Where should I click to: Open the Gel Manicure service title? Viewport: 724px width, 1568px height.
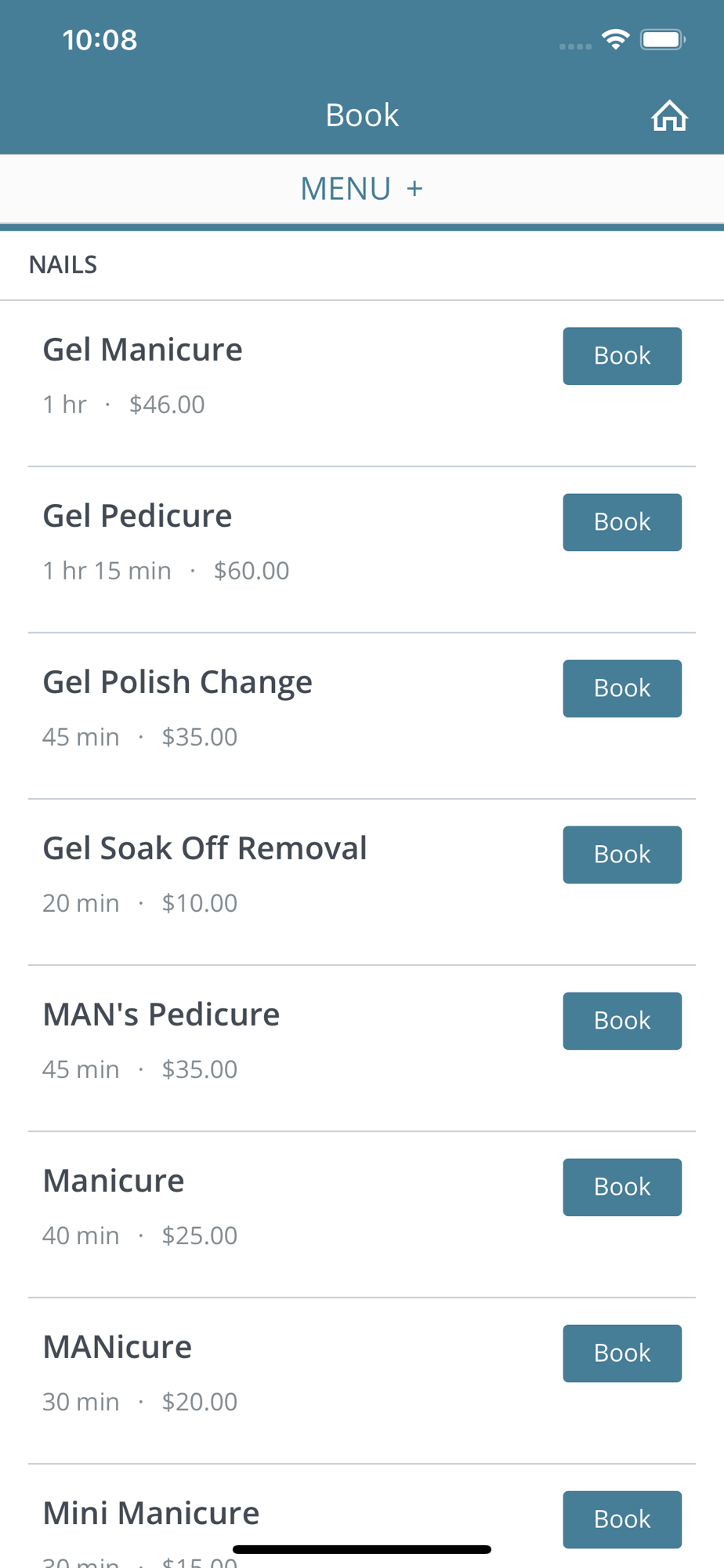pyautogui.click(x=143, y=350)
